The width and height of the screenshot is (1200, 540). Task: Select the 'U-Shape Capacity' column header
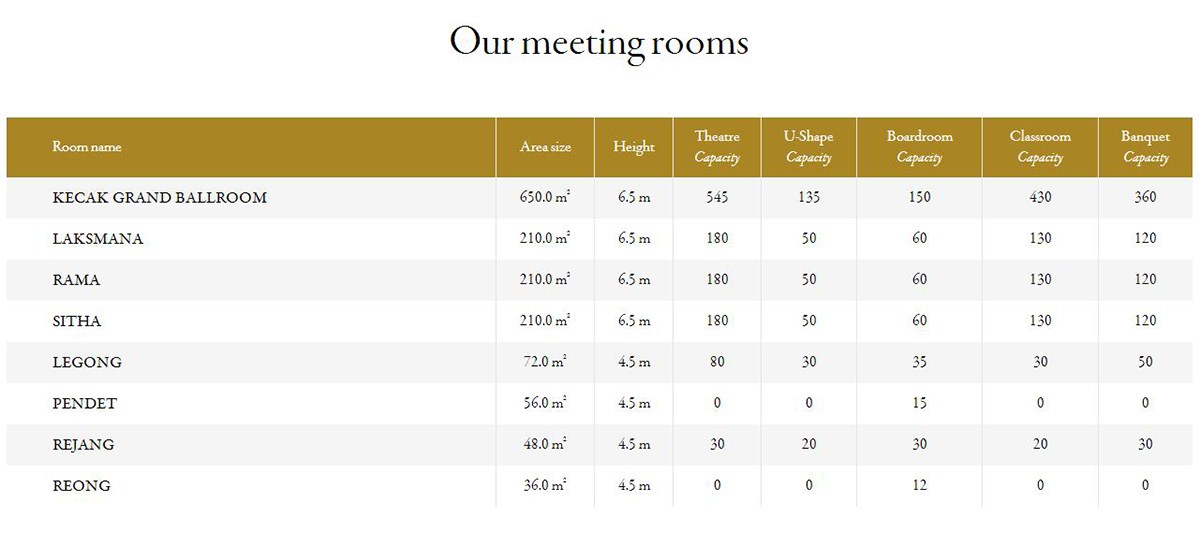[809, 147]
